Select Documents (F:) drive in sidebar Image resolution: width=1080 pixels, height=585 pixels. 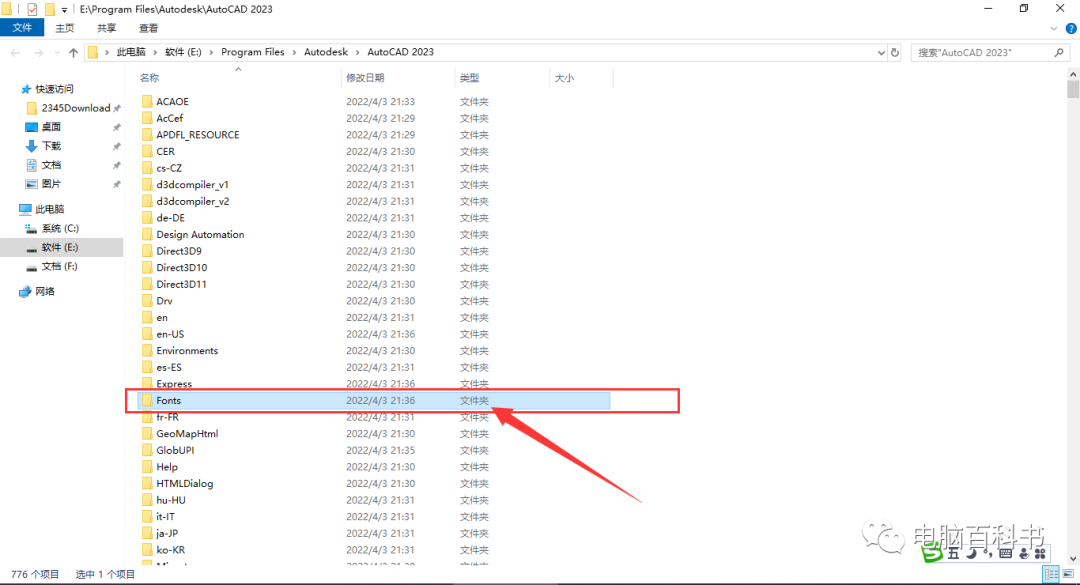point(52,267)
